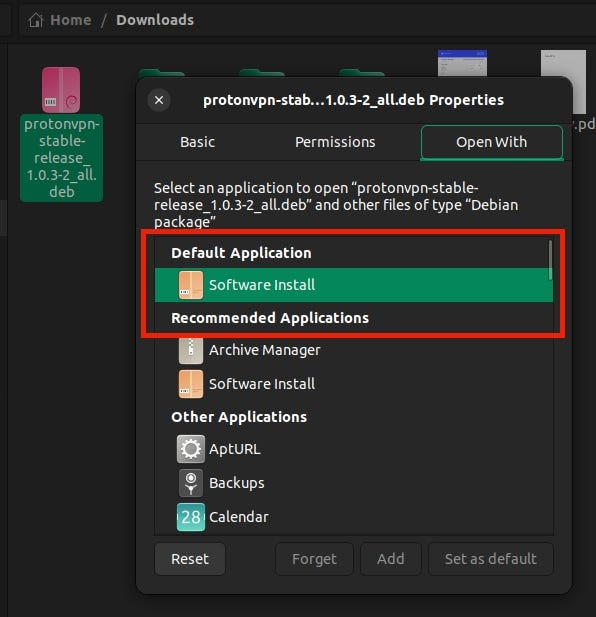
Task: Open the Permissions tab
Action: pos(335,142)
